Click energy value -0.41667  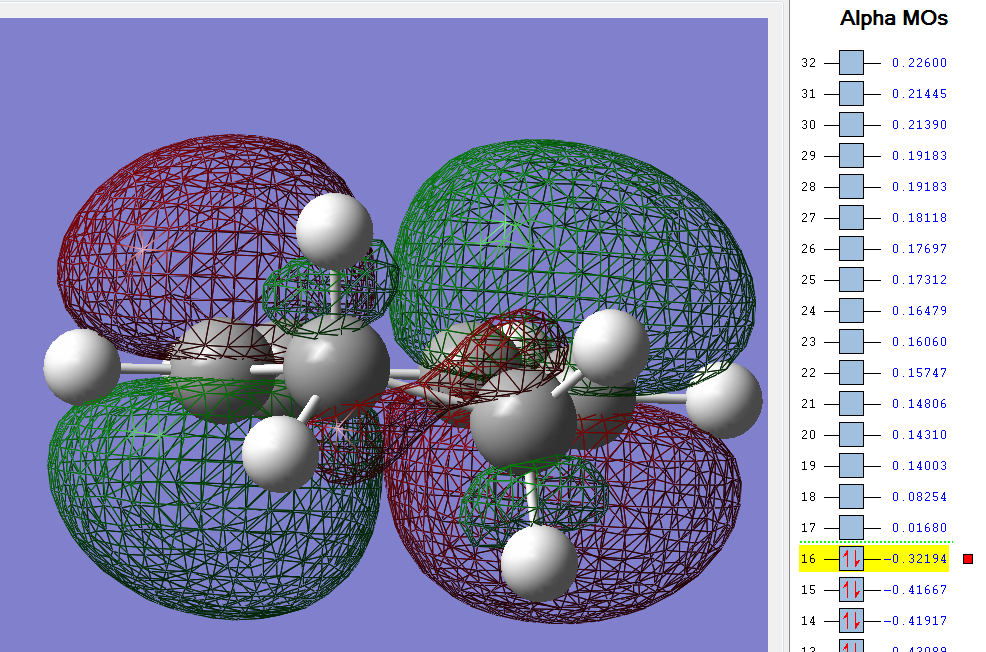coord(916,590)
